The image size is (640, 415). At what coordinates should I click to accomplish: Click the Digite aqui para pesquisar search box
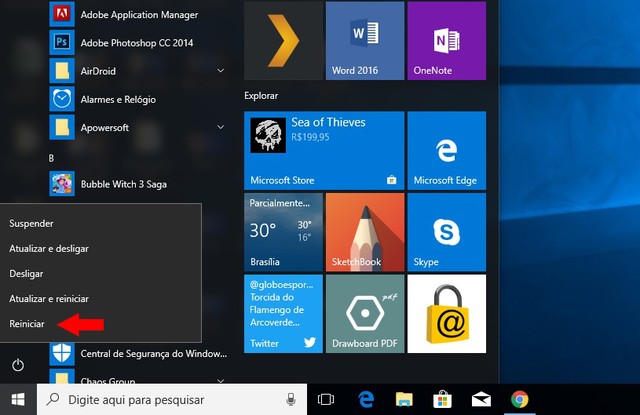[x=172, y=399]
